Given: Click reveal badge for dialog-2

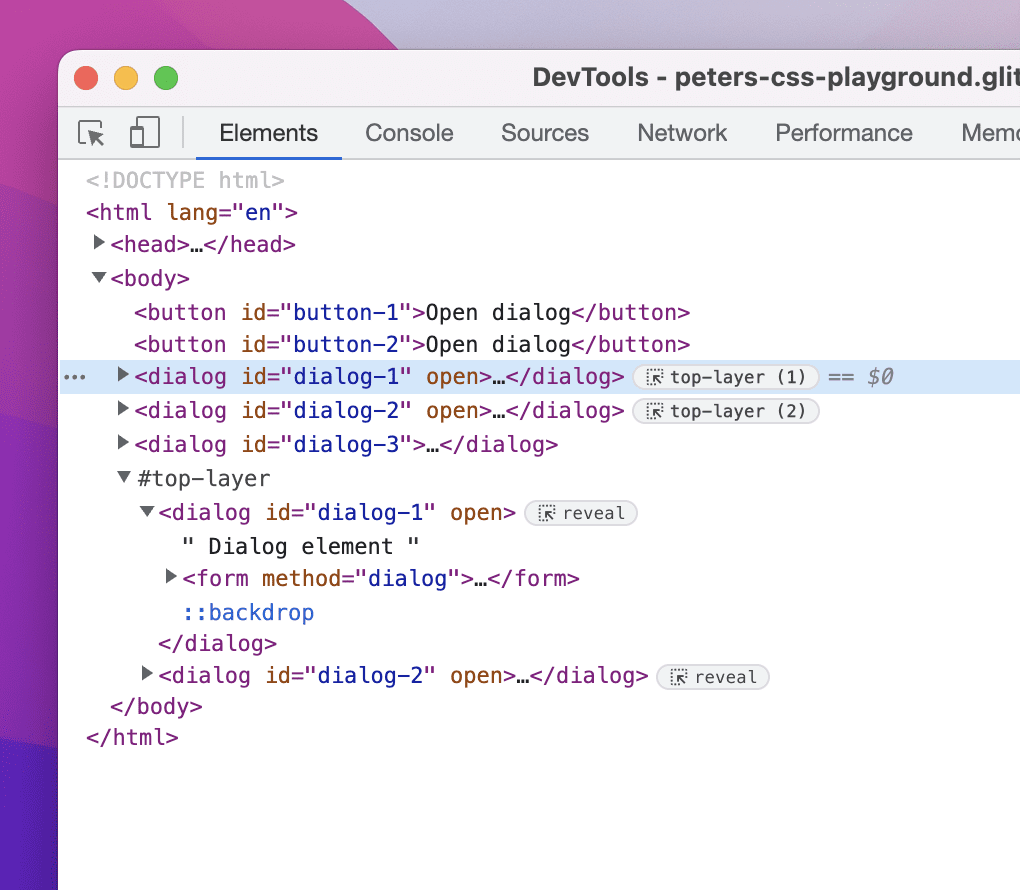Looking at the screenshot, I should pyautogui.click(x=713, y=677).
